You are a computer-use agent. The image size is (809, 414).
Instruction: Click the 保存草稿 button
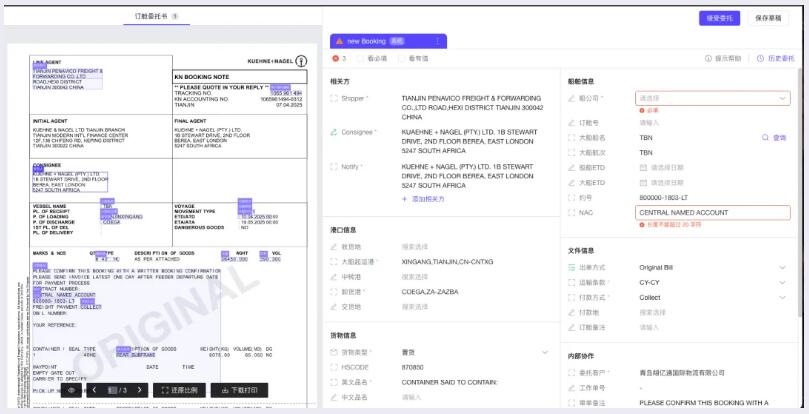[x=774, y=17]
